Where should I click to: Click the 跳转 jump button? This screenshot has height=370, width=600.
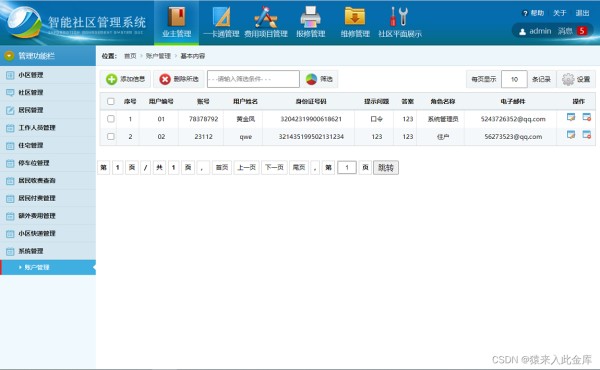click(x=386, y=168)
